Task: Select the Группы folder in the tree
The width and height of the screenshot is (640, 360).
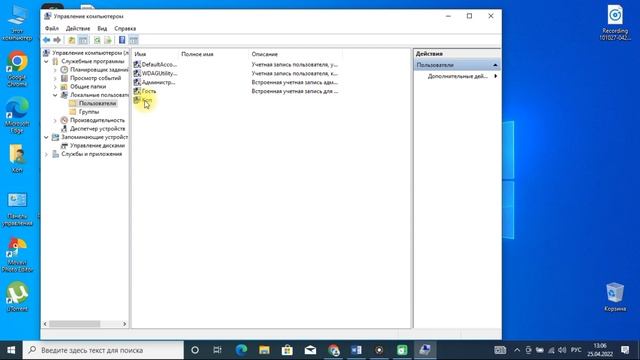Action: [x=89, y=112]
